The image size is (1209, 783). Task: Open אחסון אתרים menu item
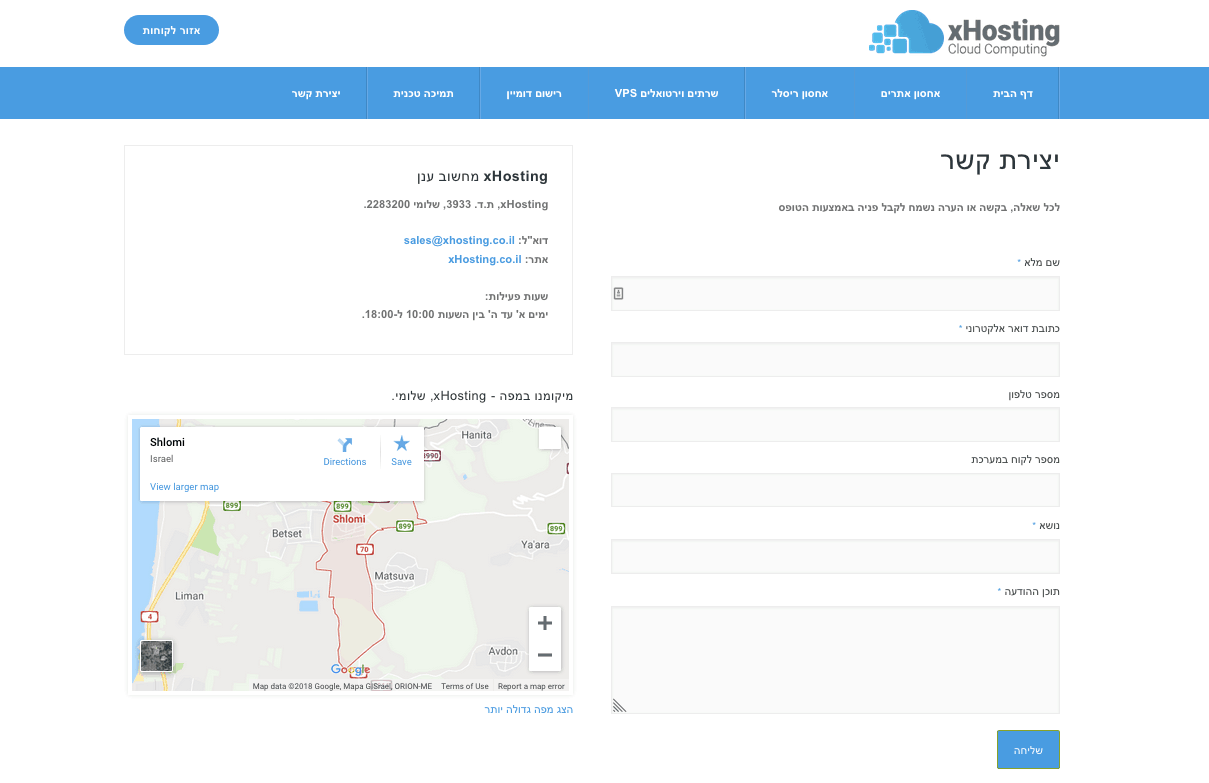click(x=910, y=93)
